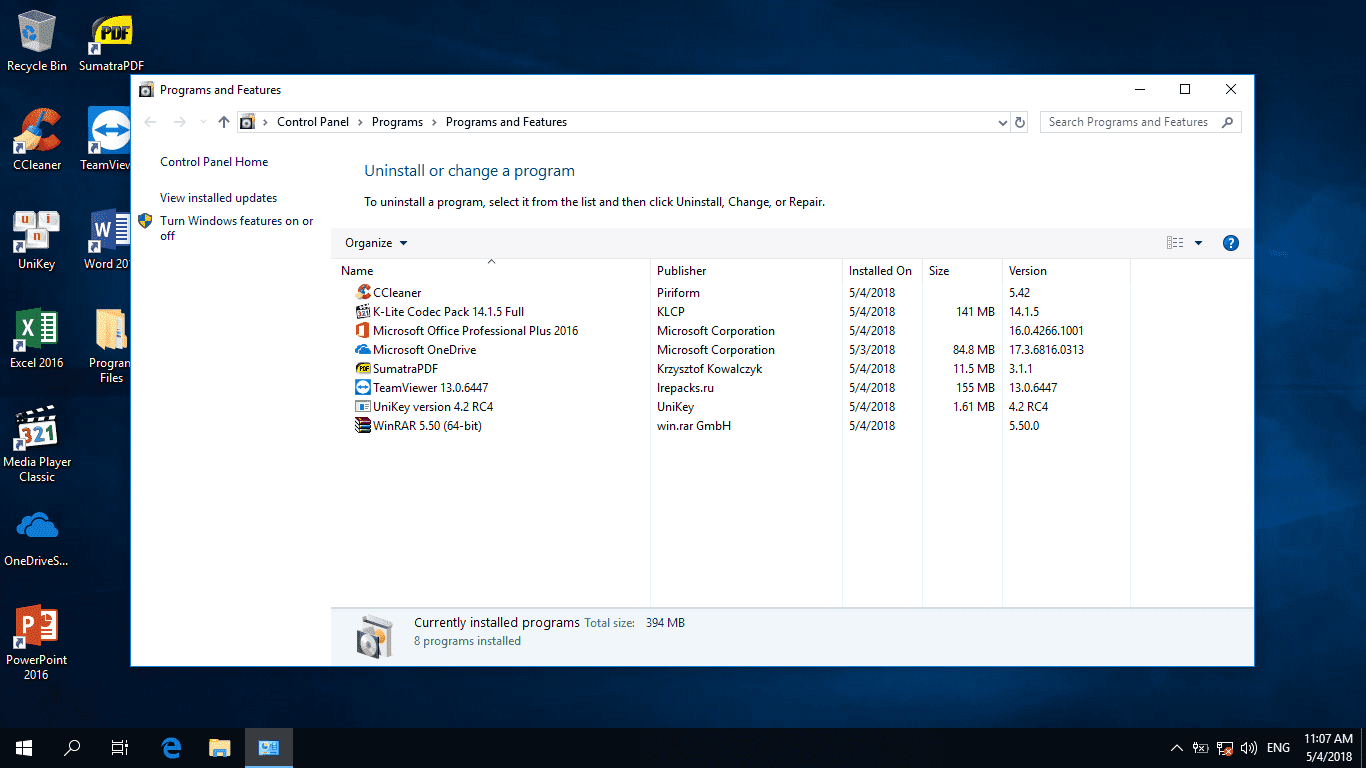The height and width of the screenshot is (768, 1366).
Task: Select the '141 MB' size cell
Action: (x=975, y=312)
